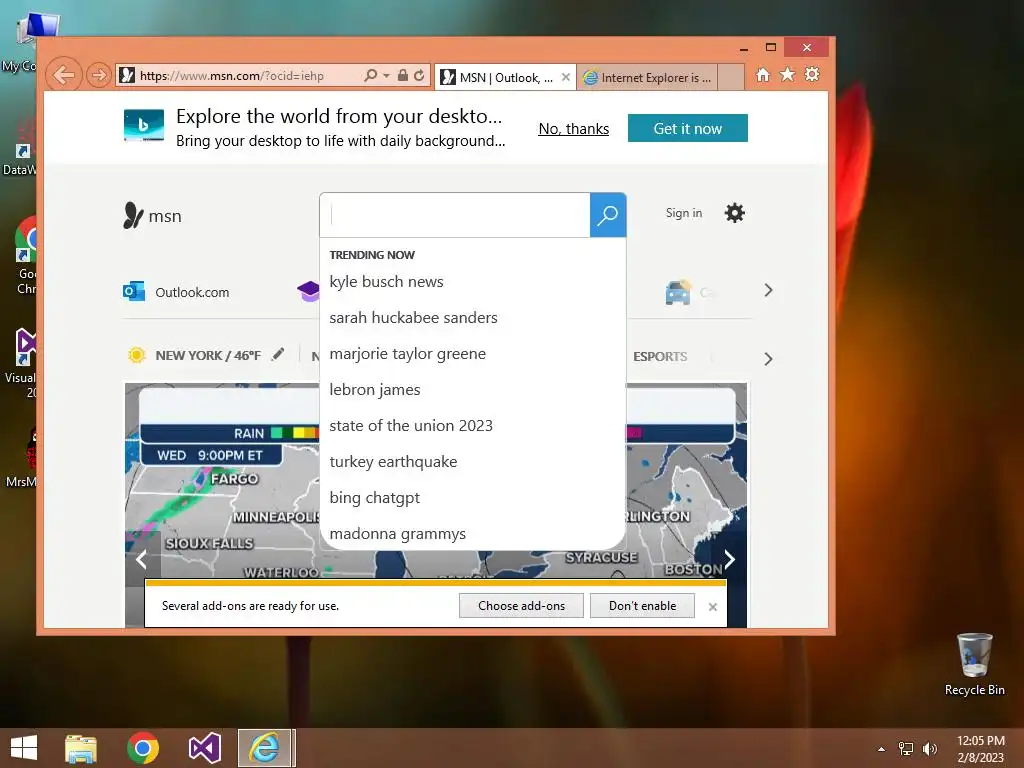Click Internet Explorer taskbar icon

[x=264, y=748]
